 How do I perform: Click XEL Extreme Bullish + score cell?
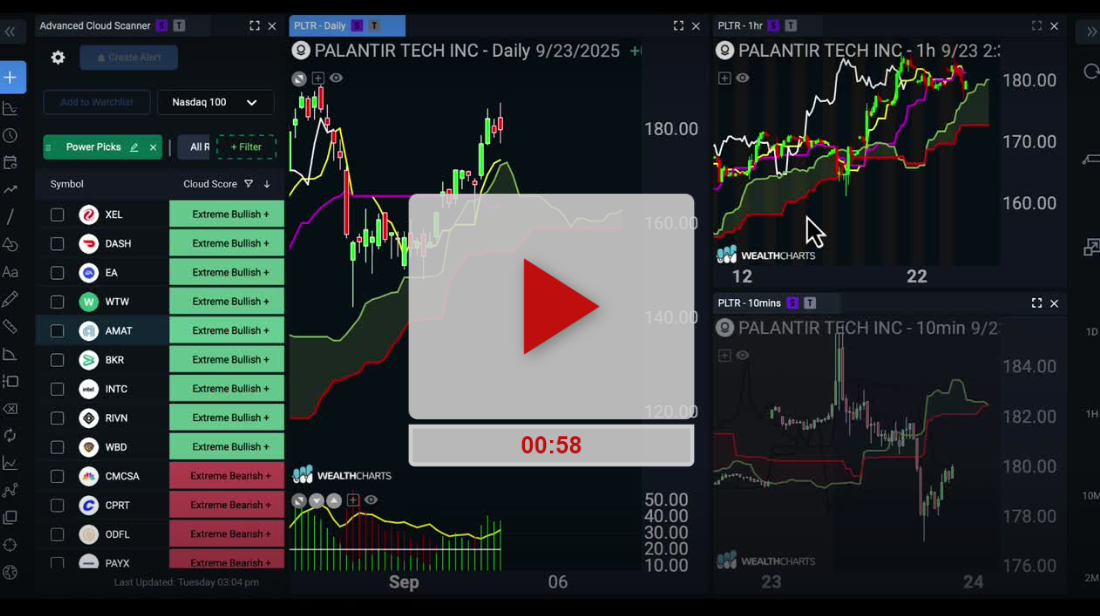pyautogui.click(x=227, y=214)
